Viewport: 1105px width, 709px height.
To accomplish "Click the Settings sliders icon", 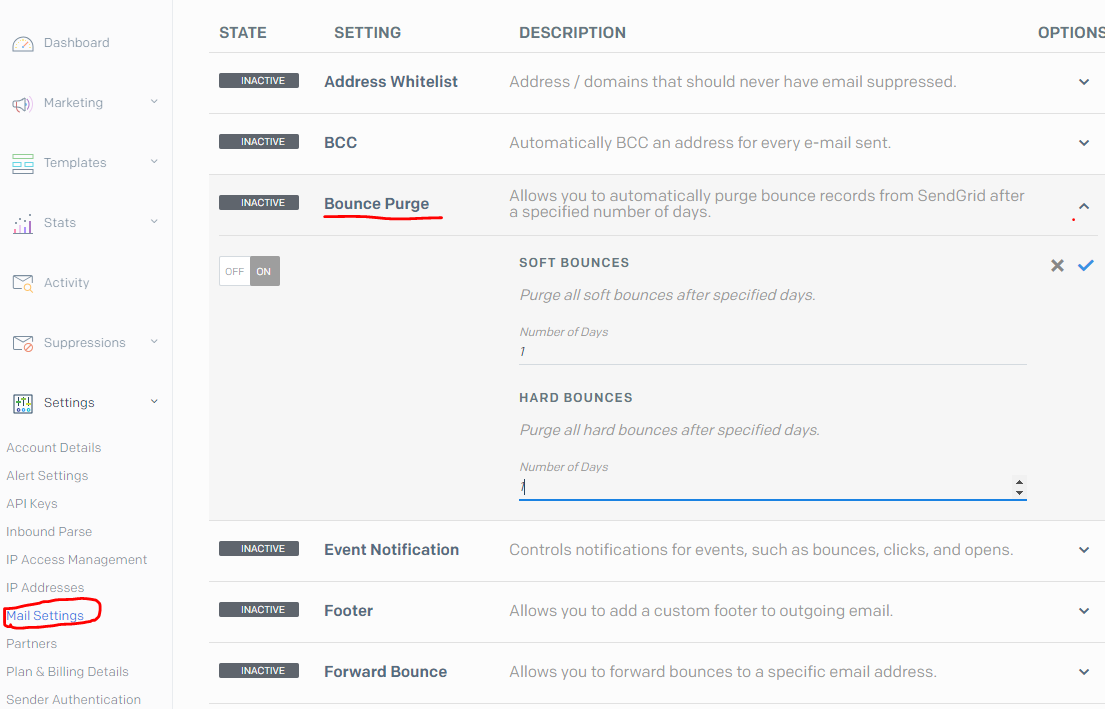I will (23, 404).
